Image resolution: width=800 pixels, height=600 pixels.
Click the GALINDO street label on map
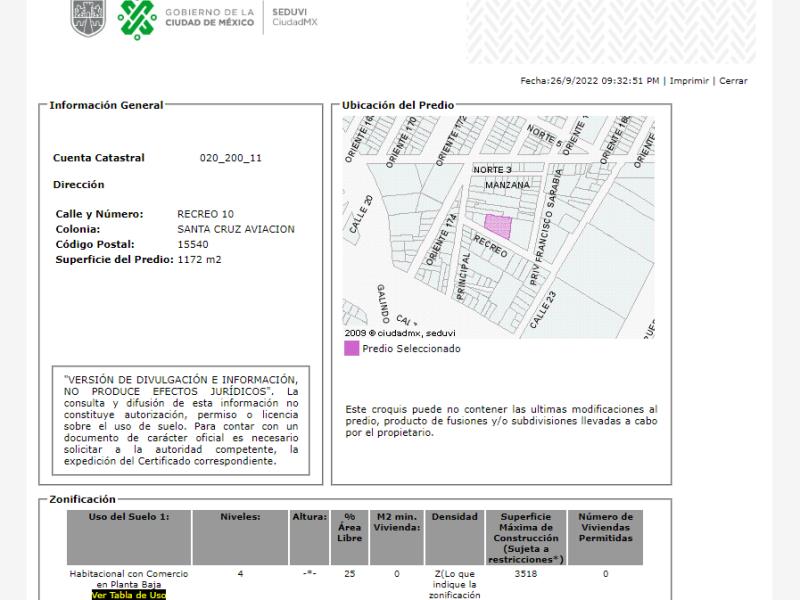(x=383, y=304)
